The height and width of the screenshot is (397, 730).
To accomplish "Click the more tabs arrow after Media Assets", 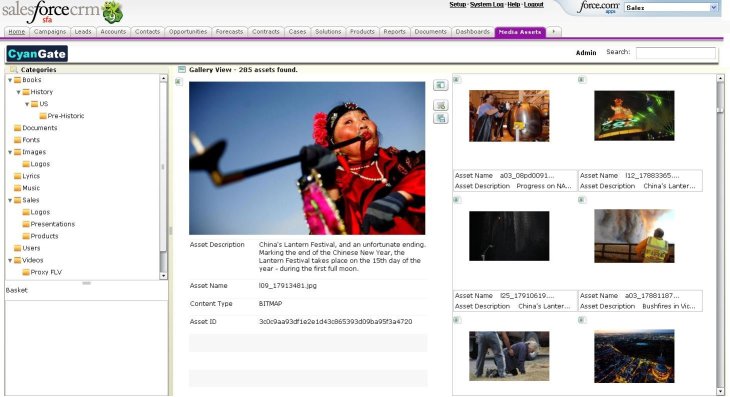I will (554, 32).
